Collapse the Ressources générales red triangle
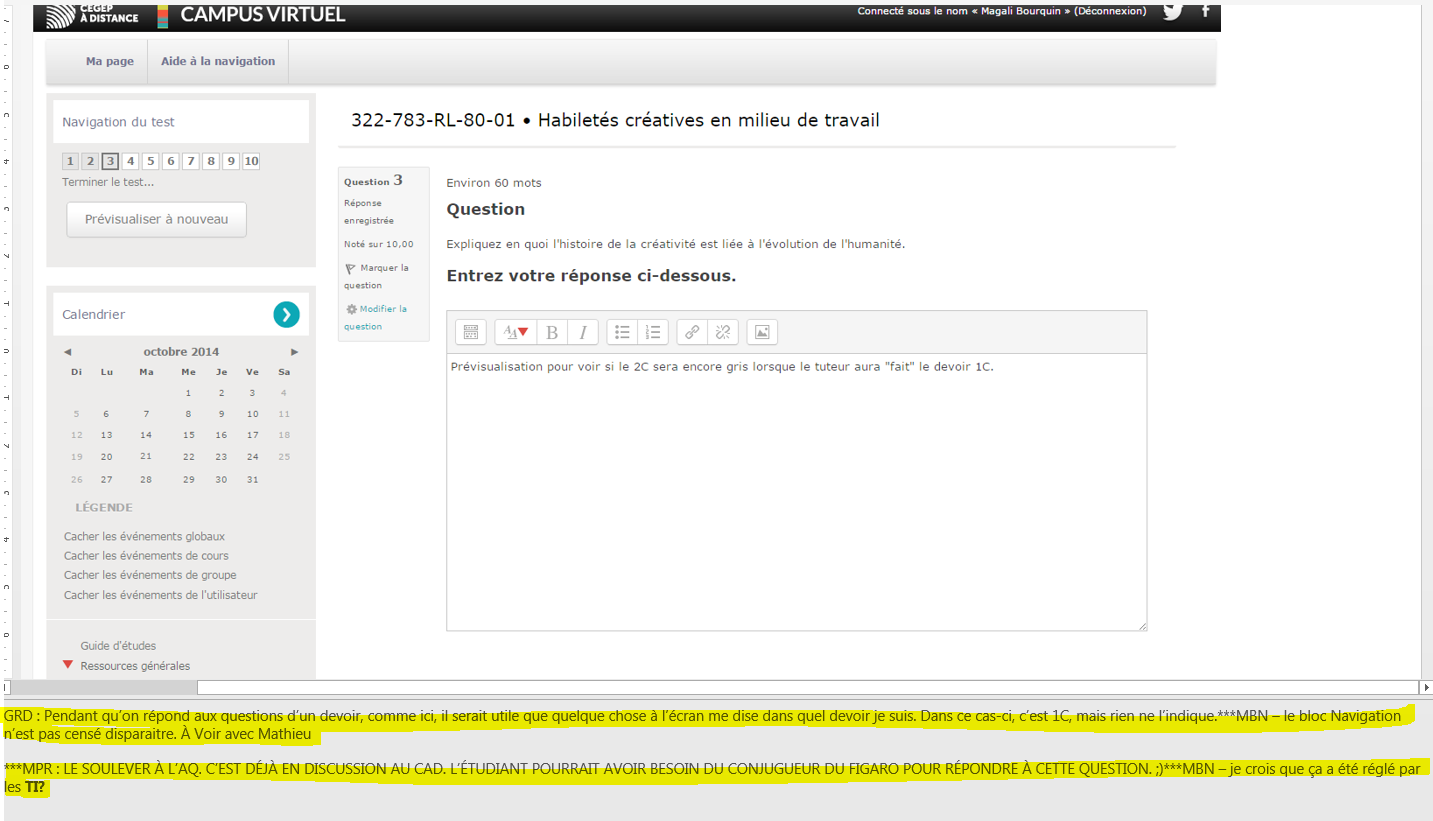 click(x=68, y=665)
